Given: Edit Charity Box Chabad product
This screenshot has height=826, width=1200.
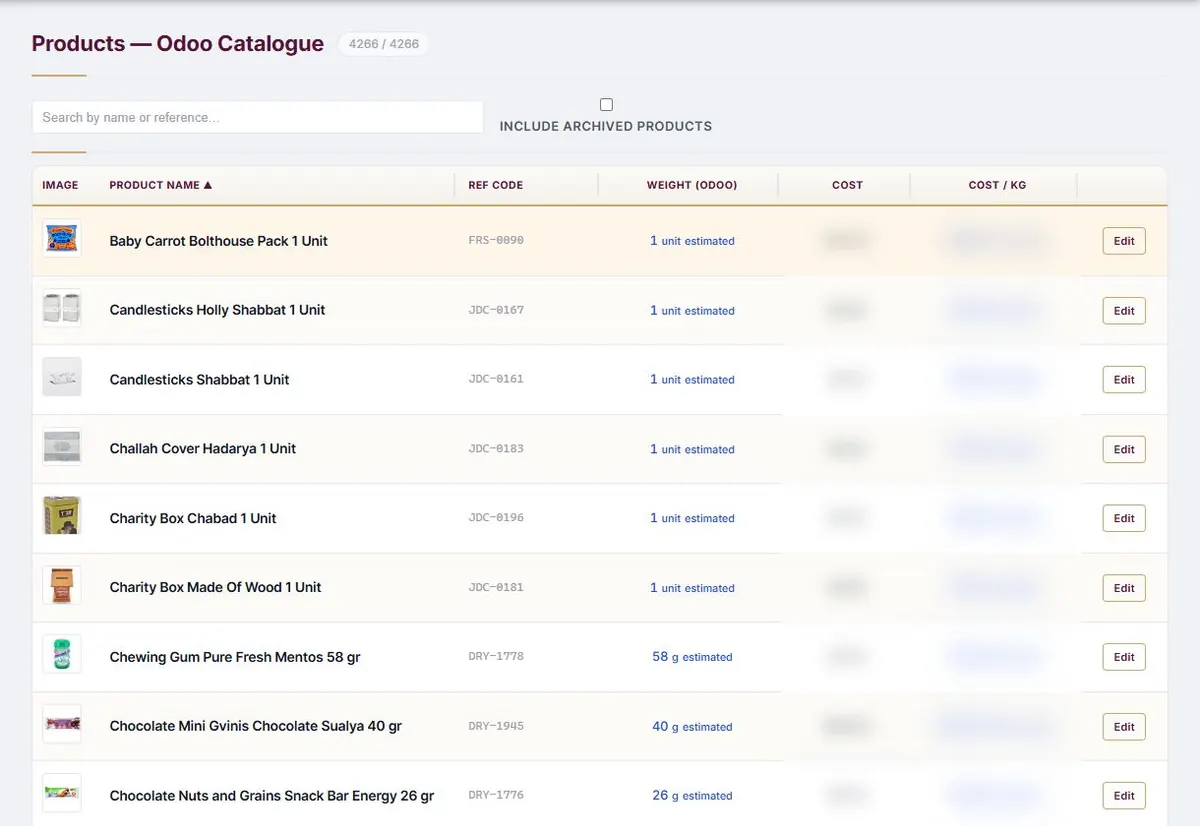Looking at the screenshot, I should (x=1124, y=519).
